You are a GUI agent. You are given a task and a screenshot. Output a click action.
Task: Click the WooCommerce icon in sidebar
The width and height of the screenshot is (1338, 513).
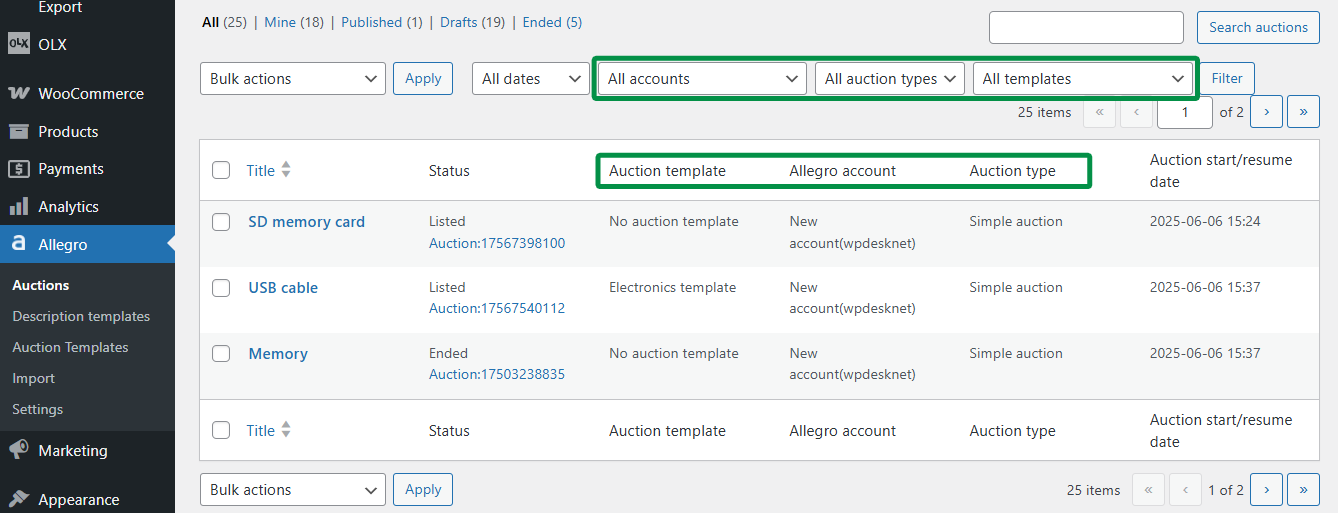[18, 93]
